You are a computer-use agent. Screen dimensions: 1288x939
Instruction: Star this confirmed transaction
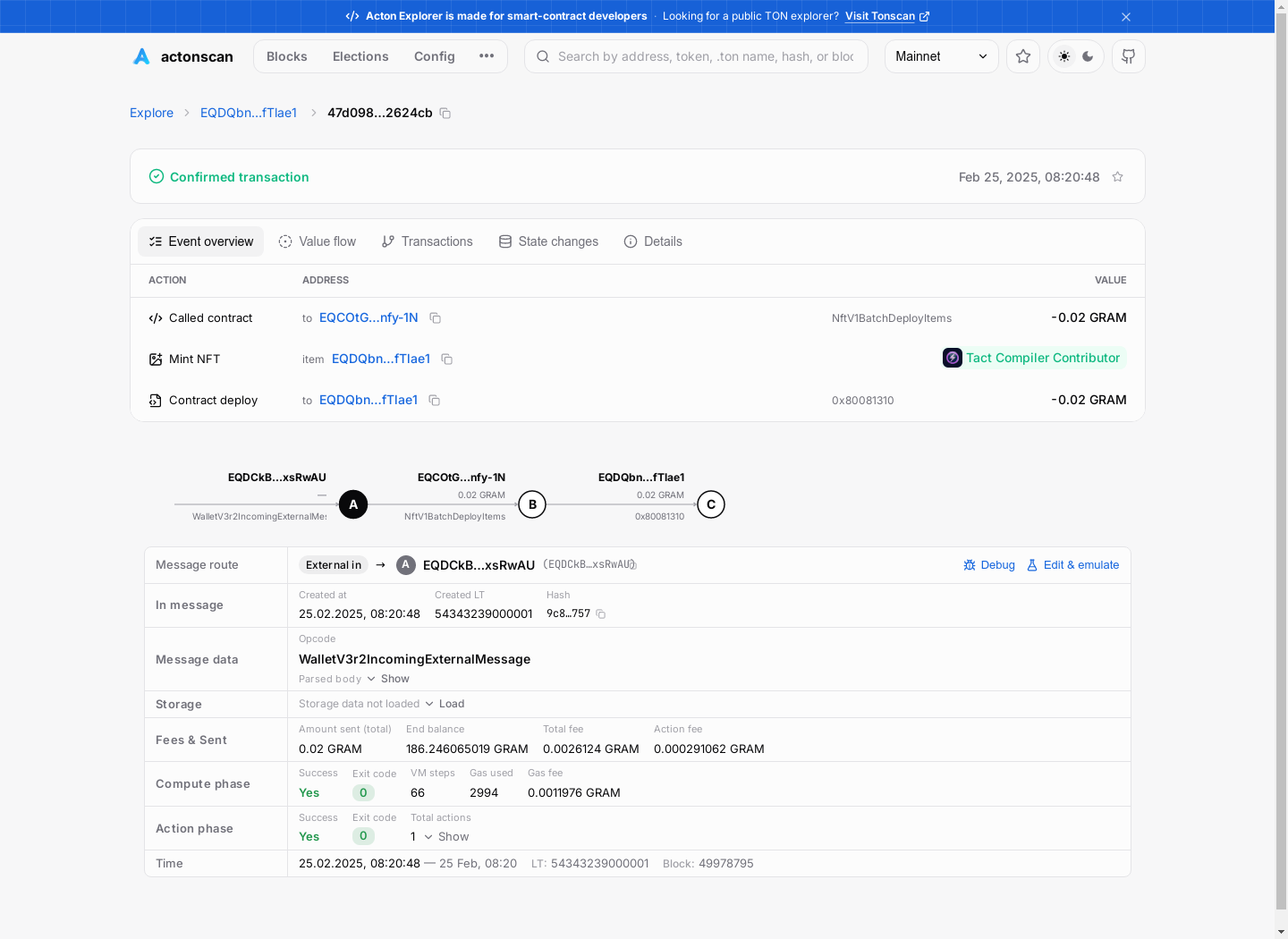click(1117, 177)
